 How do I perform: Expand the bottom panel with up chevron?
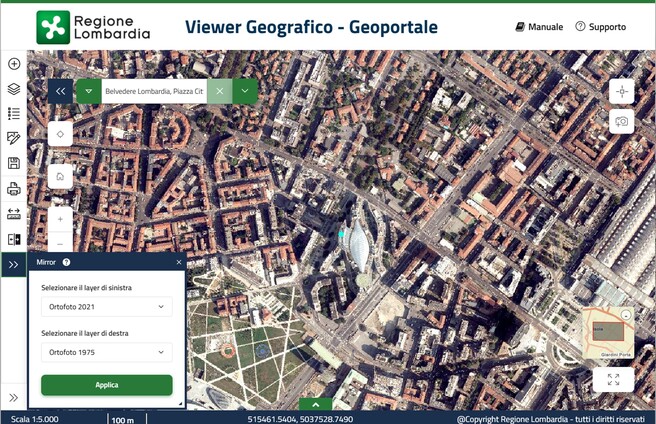315,404
